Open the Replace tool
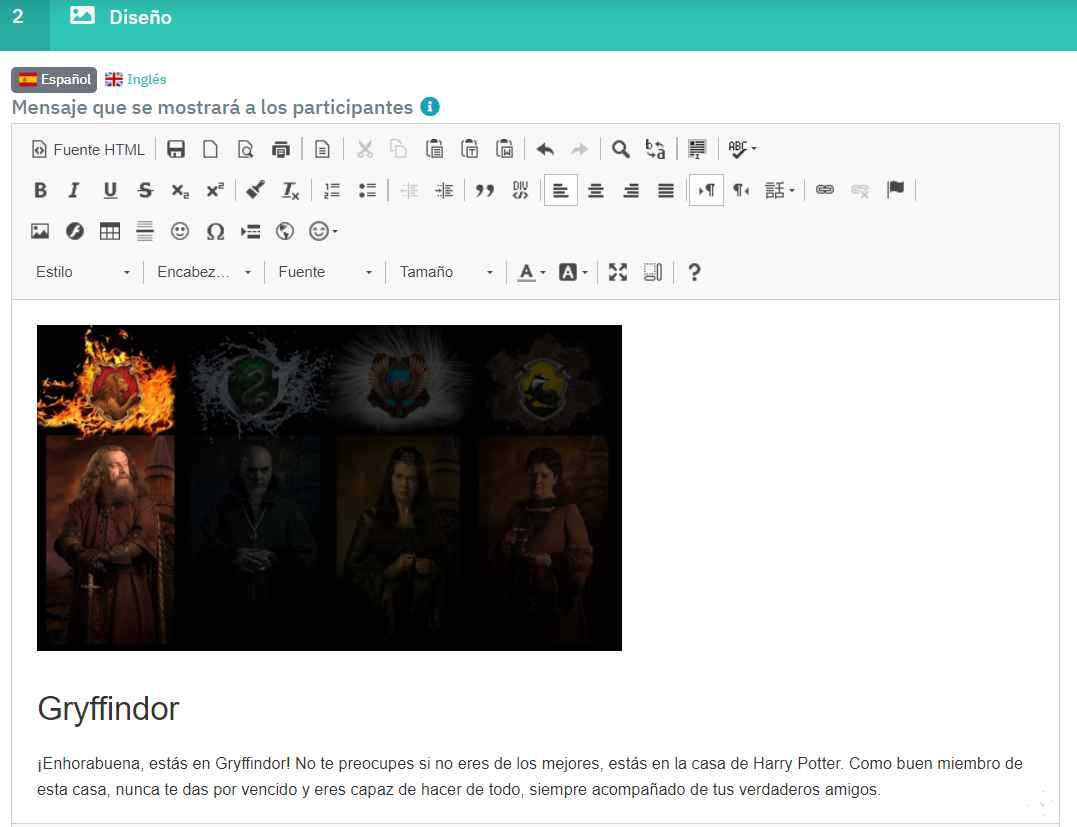This screenshot has width=1077, height=827. (x=655, y=149)
